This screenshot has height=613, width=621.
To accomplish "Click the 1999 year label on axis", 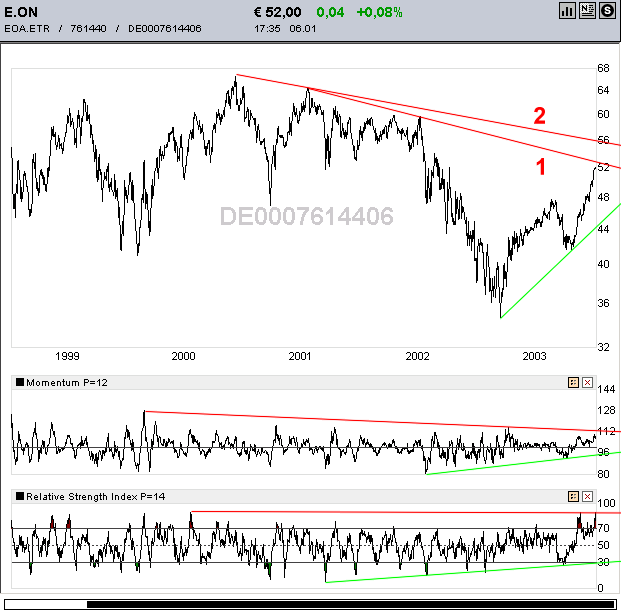I will (x=67, y=356).
